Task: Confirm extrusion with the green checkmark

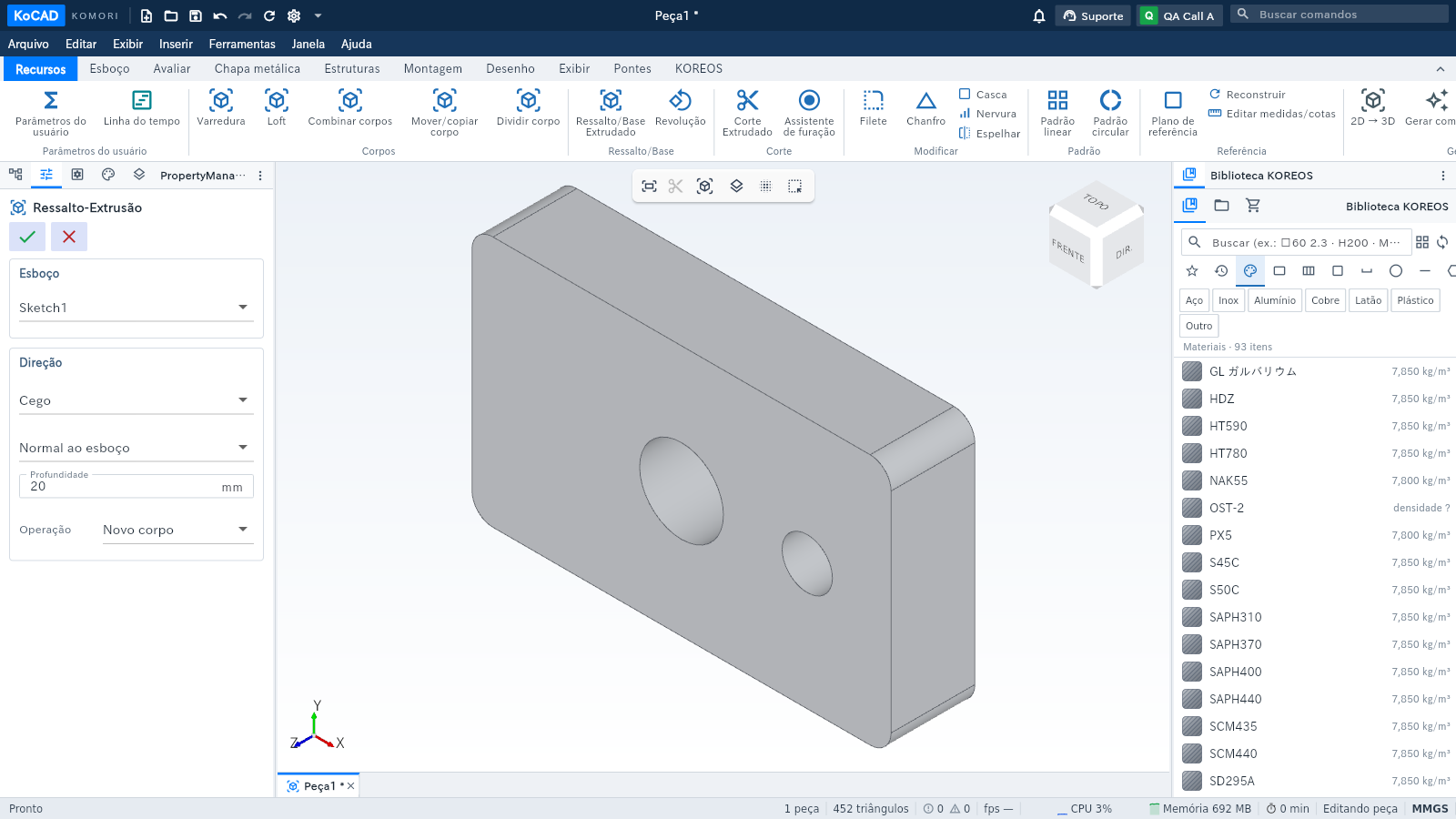Action: (27, 237)
